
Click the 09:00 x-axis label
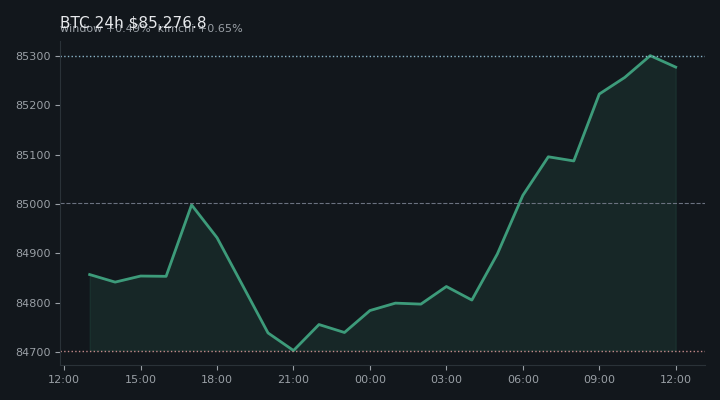[x=599, y=379]
